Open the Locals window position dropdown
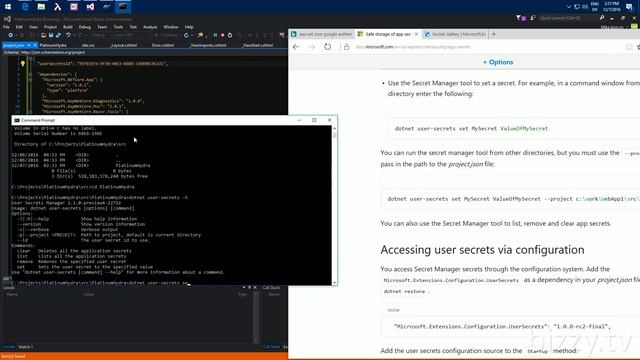 click(x=244, y=288)
